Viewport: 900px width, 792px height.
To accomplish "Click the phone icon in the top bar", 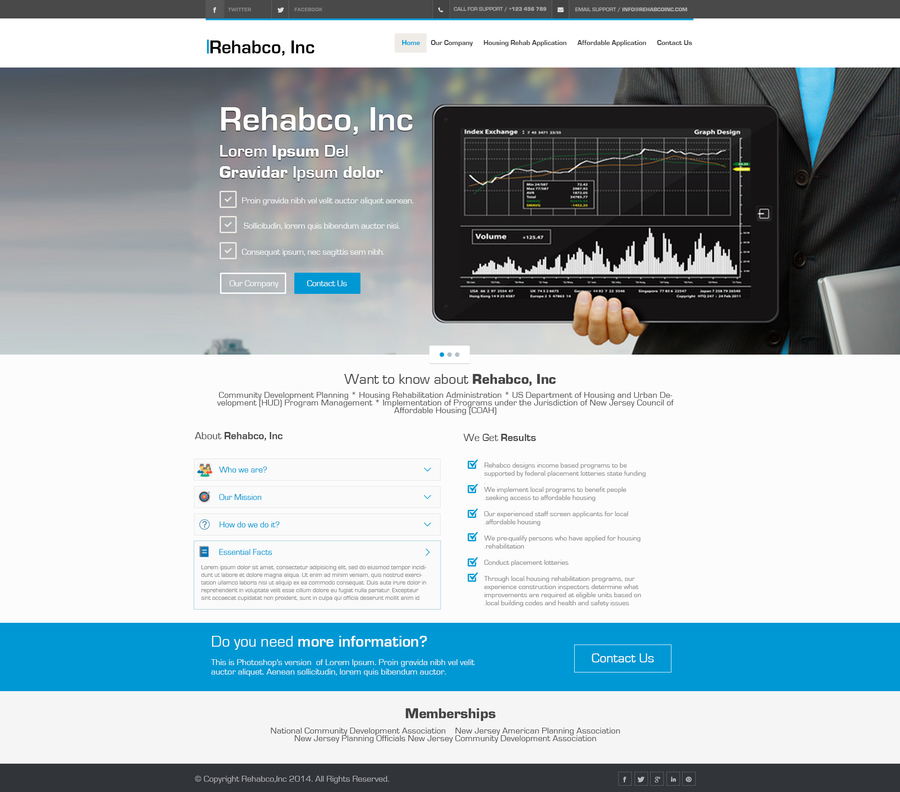I will click(x=442, y=9).
